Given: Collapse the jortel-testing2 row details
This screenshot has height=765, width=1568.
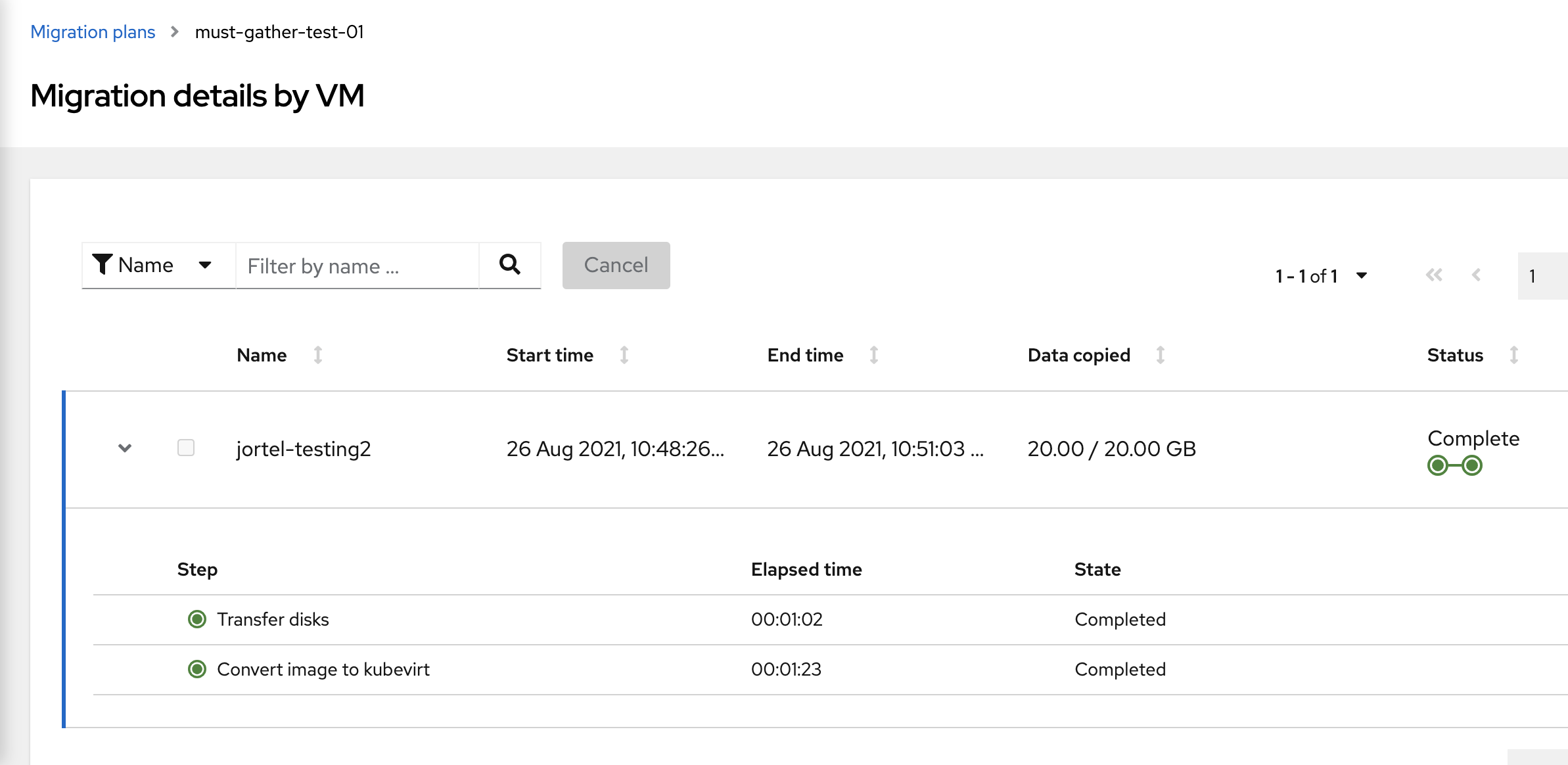Looking at the screenshot, I should (x=124, y=449).
